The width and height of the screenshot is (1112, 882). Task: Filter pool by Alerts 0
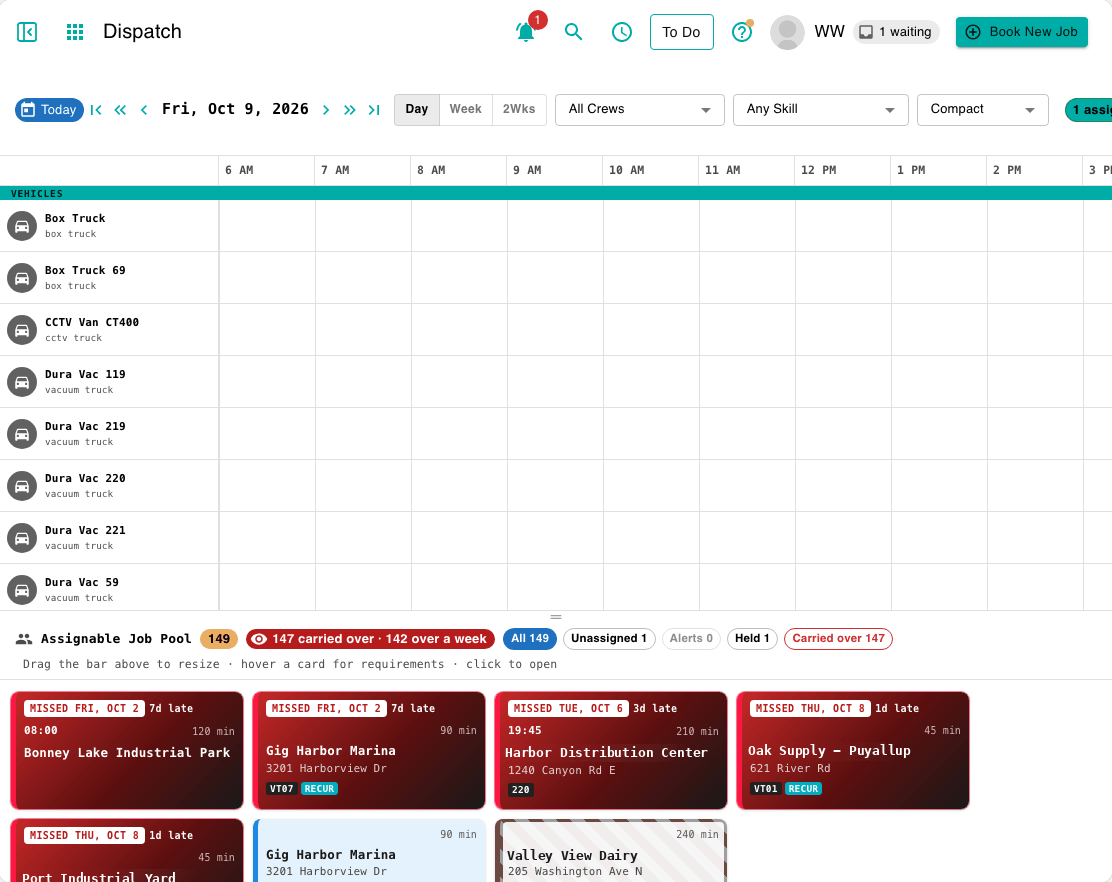point(691,639)
